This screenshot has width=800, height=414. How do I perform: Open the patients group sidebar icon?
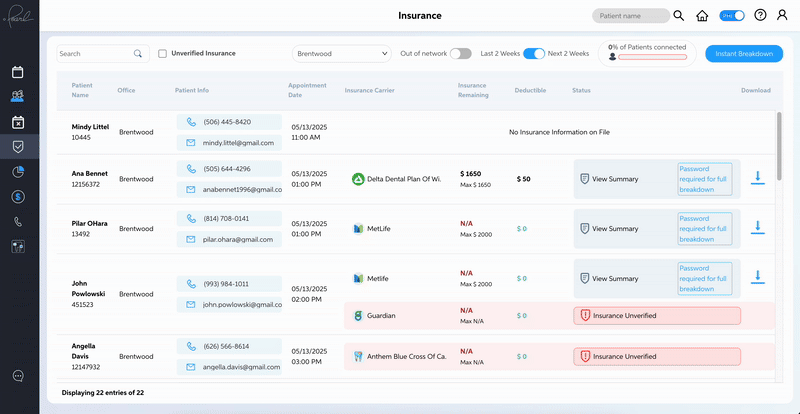(x=18, y=97)
